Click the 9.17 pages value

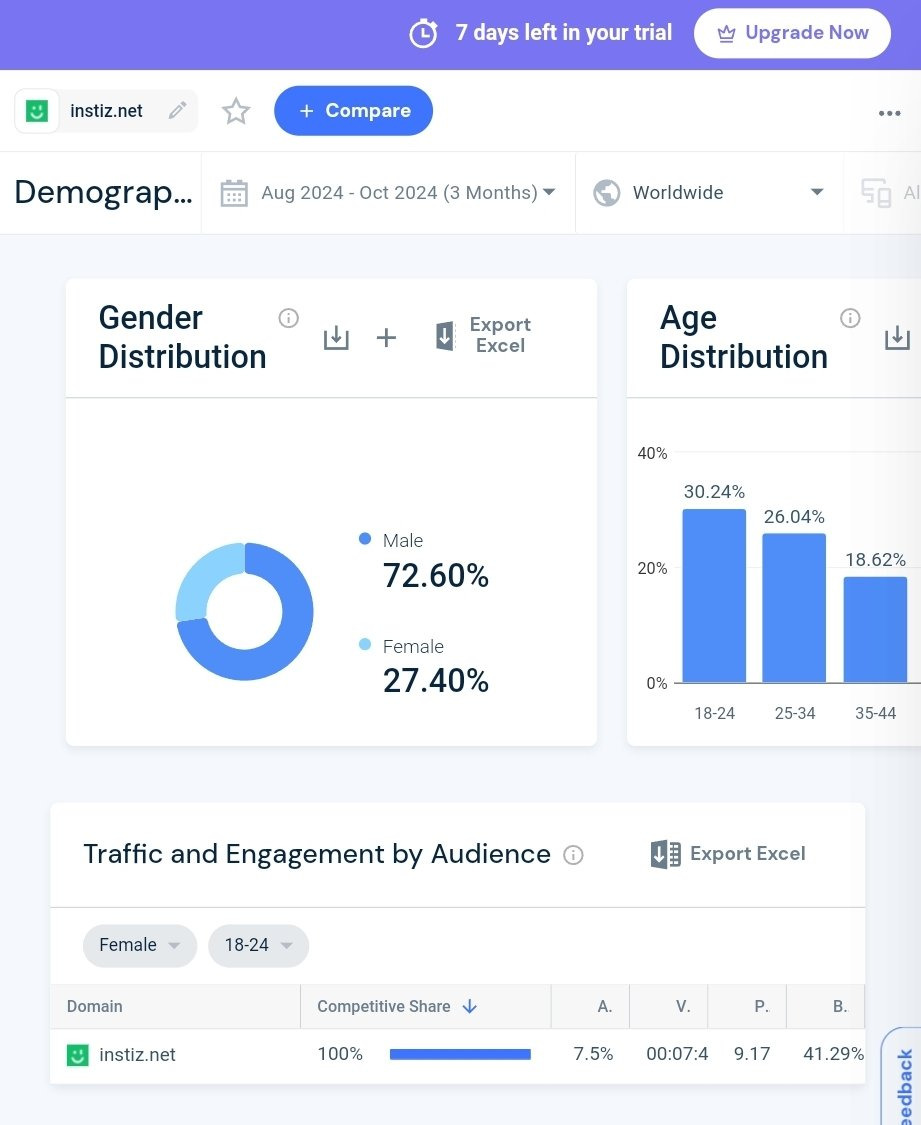click(x=752, y=1054)
